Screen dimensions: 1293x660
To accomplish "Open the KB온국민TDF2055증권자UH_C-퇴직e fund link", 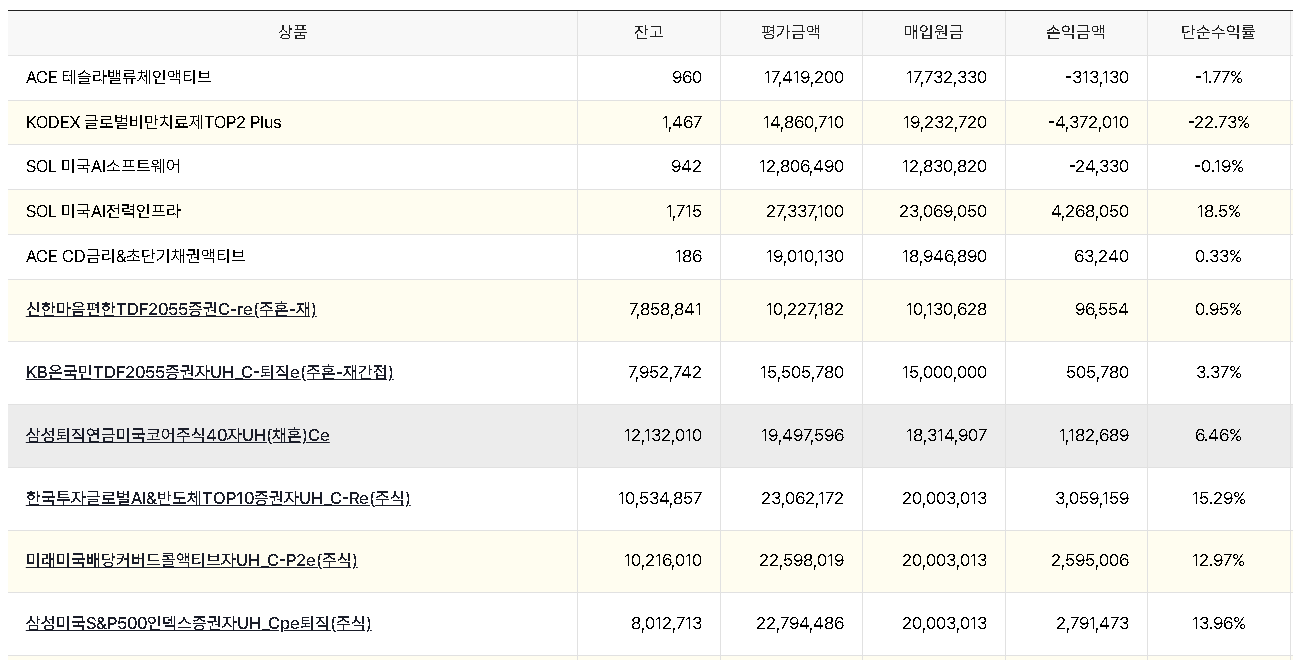I will pyautogui.click(x=210, y=373).
